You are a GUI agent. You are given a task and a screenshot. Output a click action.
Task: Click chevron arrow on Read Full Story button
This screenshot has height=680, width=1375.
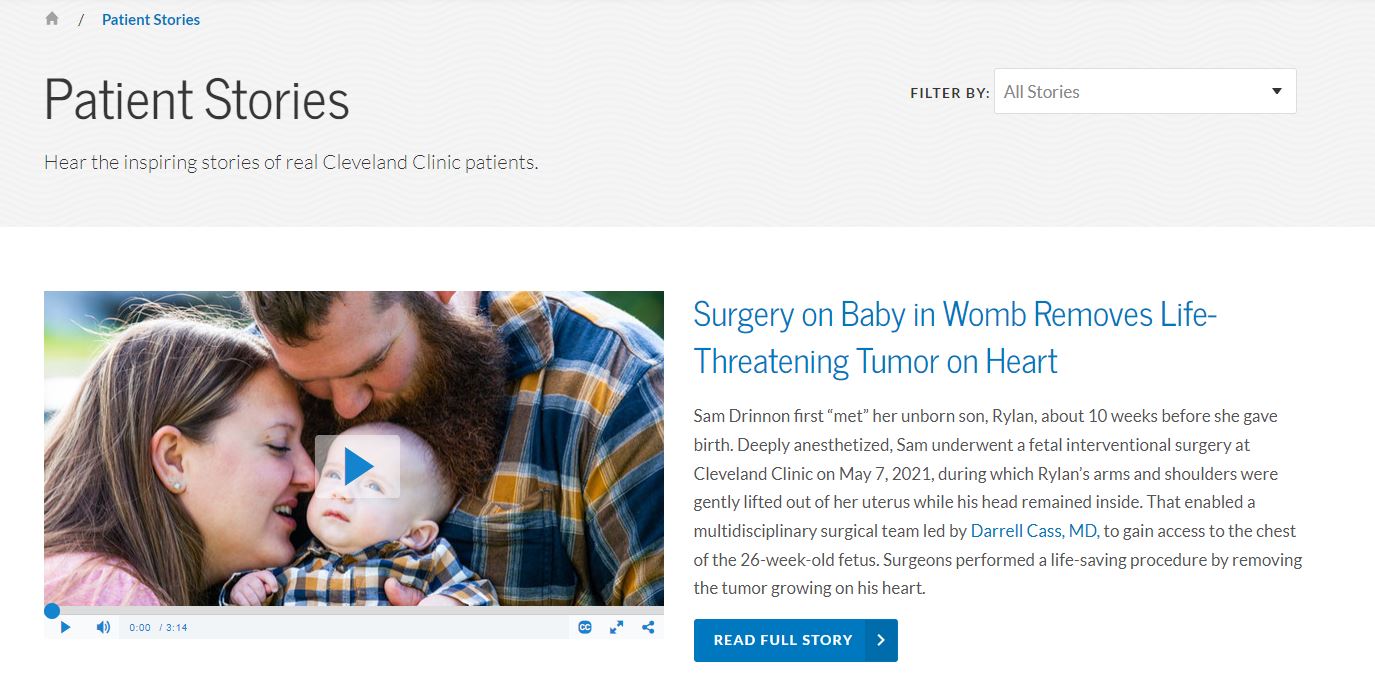(881, 640)
